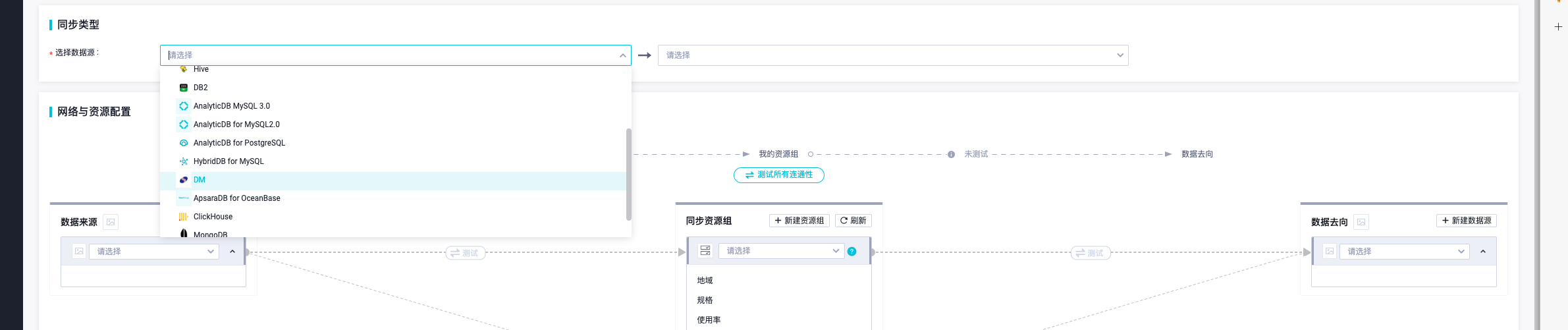Click the AnalyticDB MySQL 3.0 icon

[184, 106]
